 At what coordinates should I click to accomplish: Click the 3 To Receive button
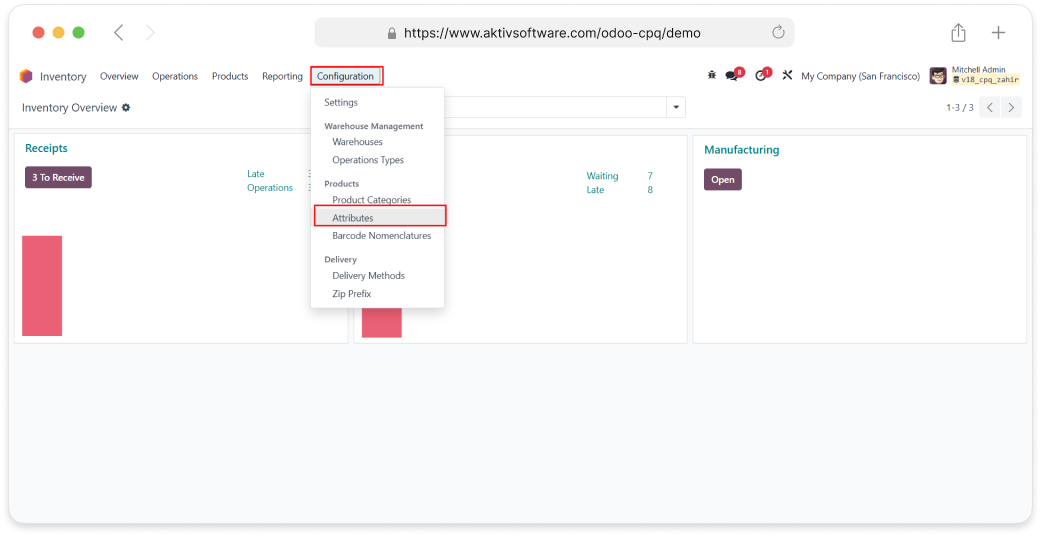tap(58, 178)
